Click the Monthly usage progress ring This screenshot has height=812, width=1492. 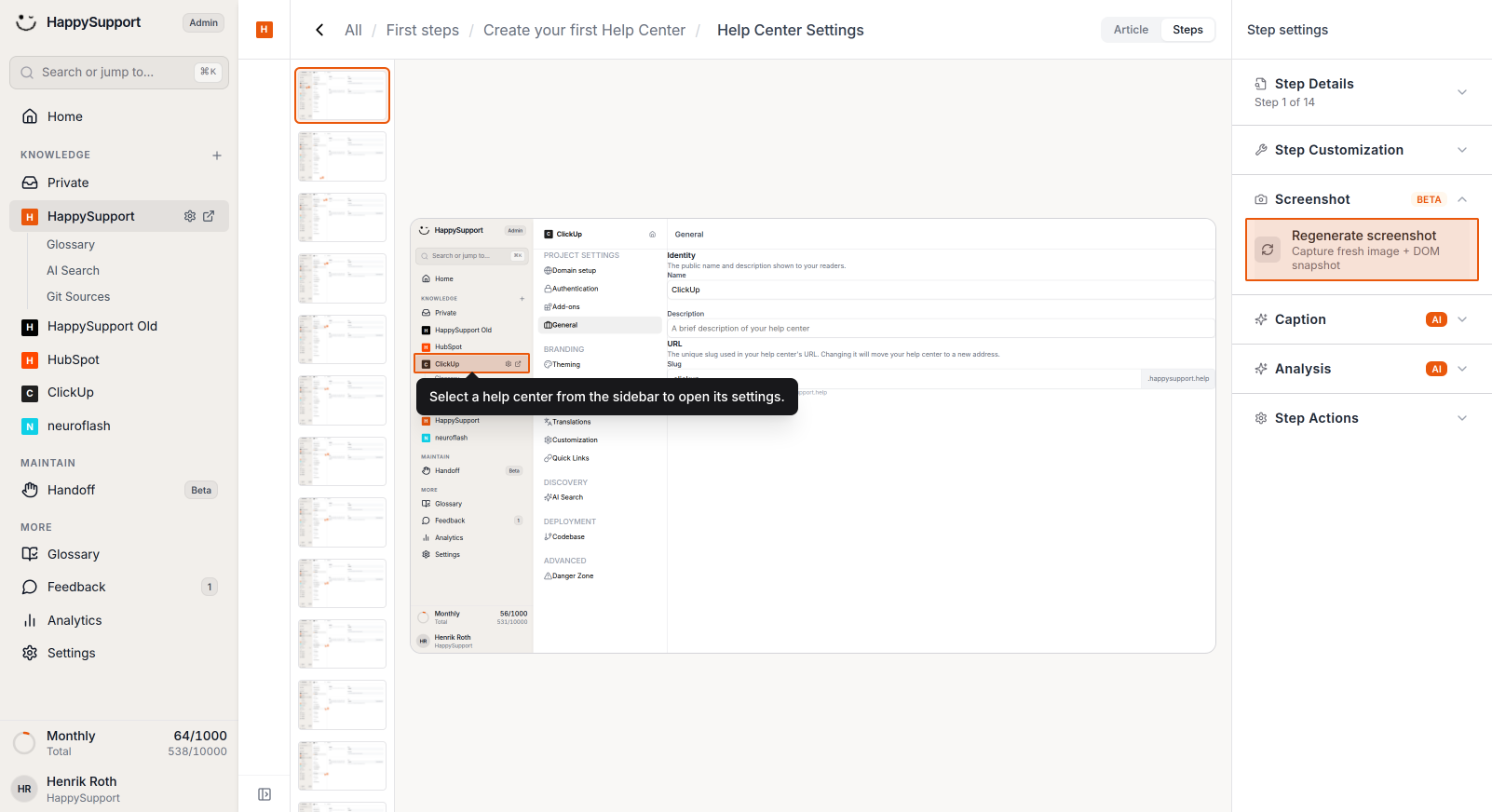point(24,743)
